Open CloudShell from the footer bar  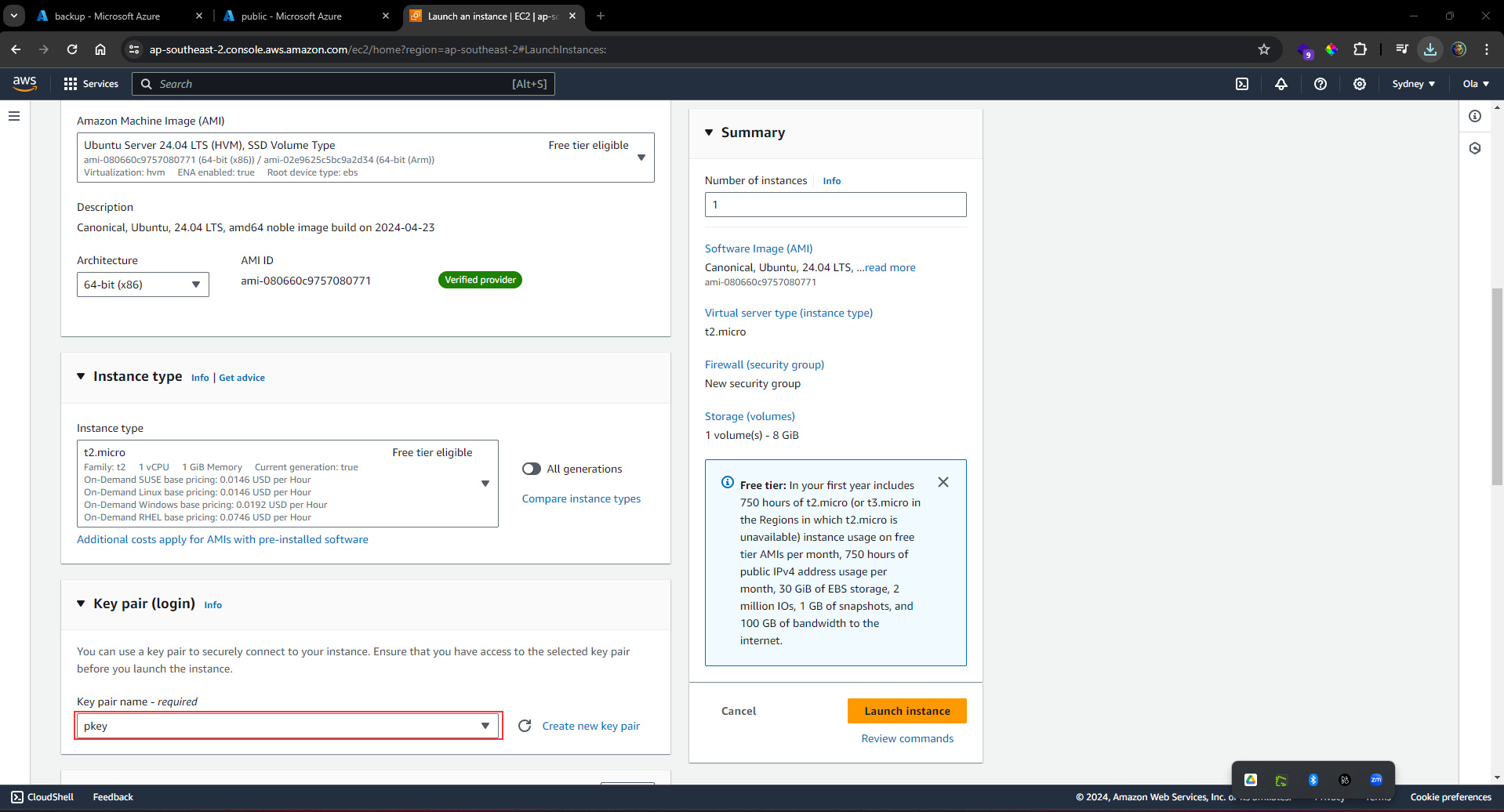tap(42, 797)
